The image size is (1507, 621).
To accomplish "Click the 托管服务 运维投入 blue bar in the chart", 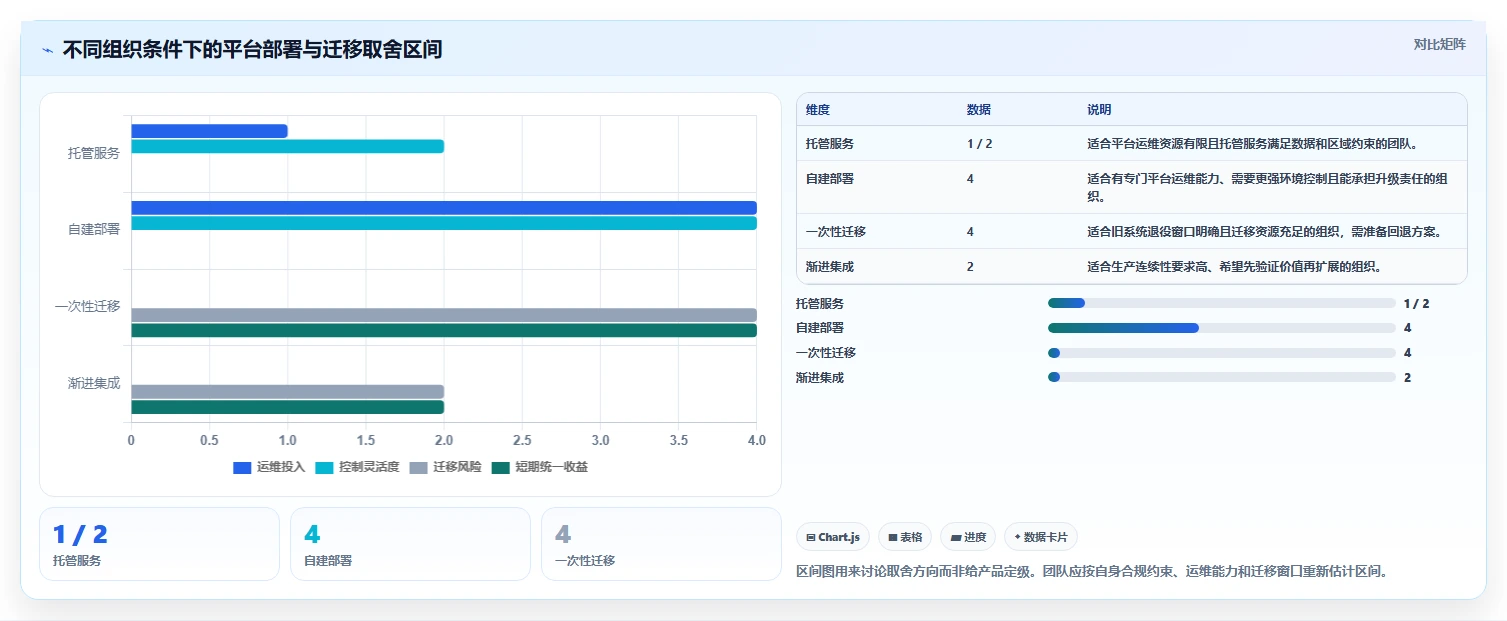I will (209, 131).
